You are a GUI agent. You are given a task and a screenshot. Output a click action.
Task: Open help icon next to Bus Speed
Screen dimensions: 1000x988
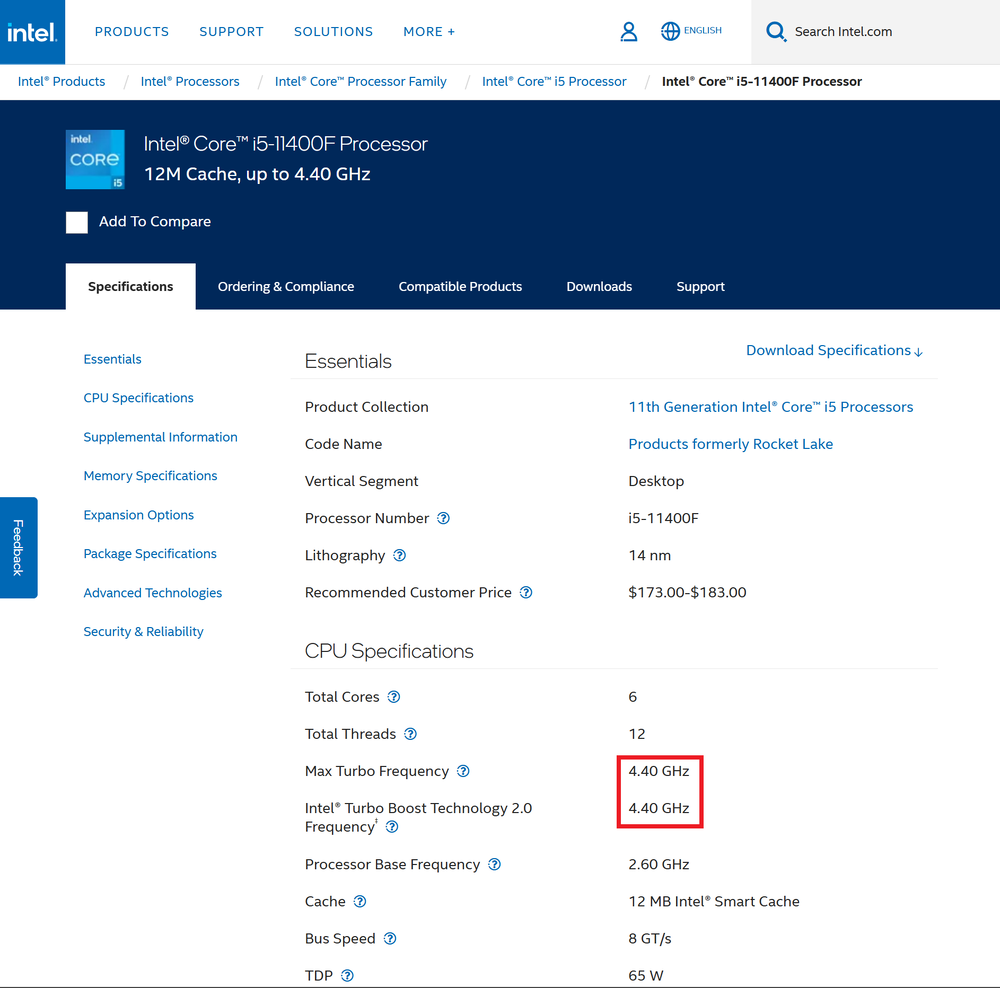(390, 938)
